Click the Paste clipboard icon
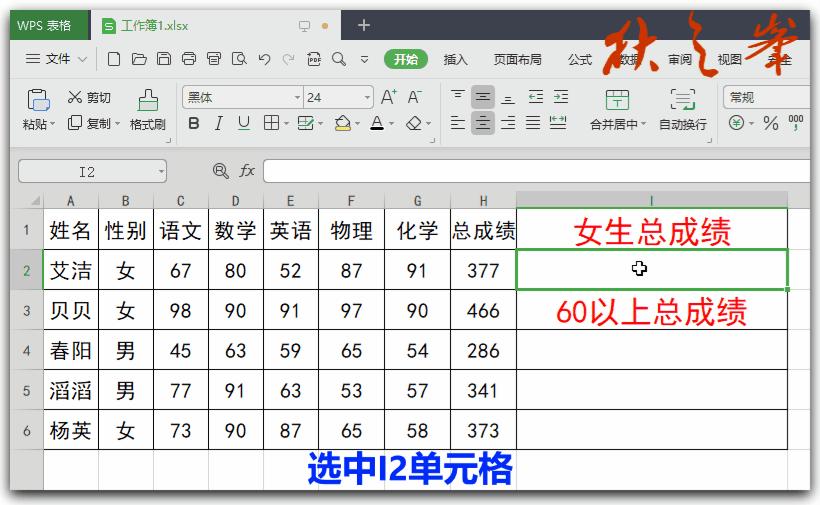This screenshot has height=505, width=820. (x=38, y=100)
